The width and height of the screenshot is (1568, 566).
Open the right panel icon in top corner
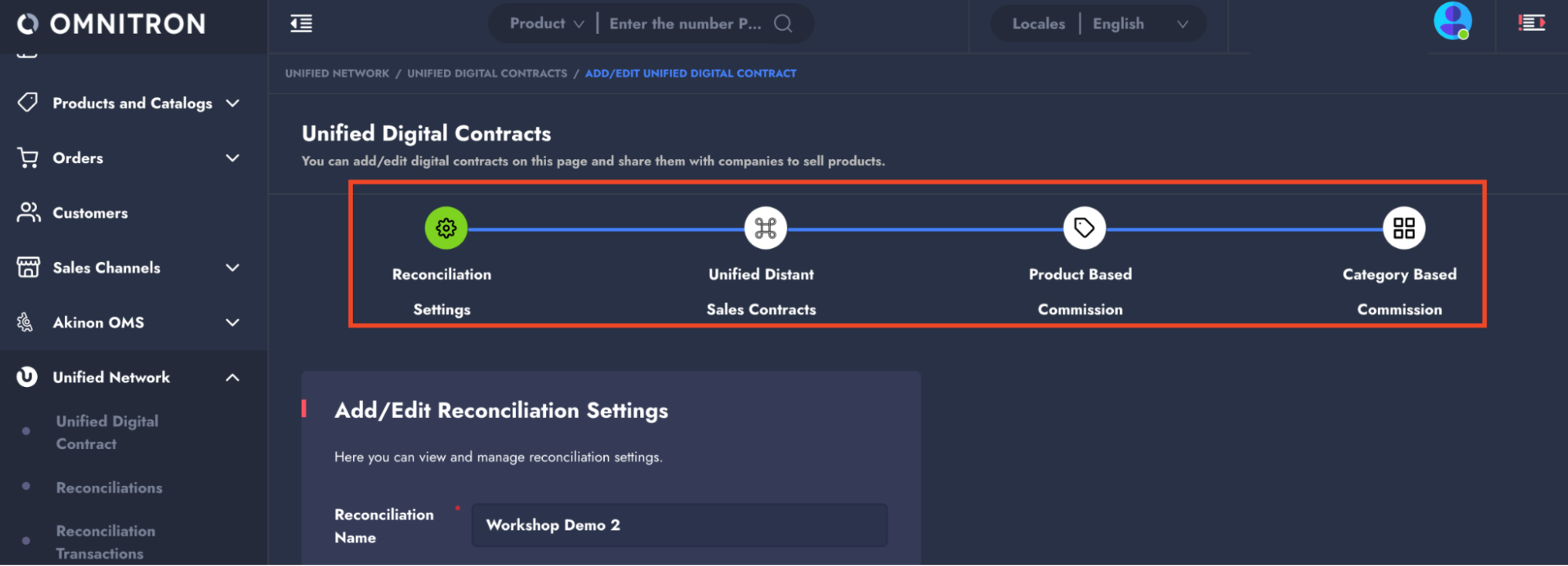[1531, 24]
